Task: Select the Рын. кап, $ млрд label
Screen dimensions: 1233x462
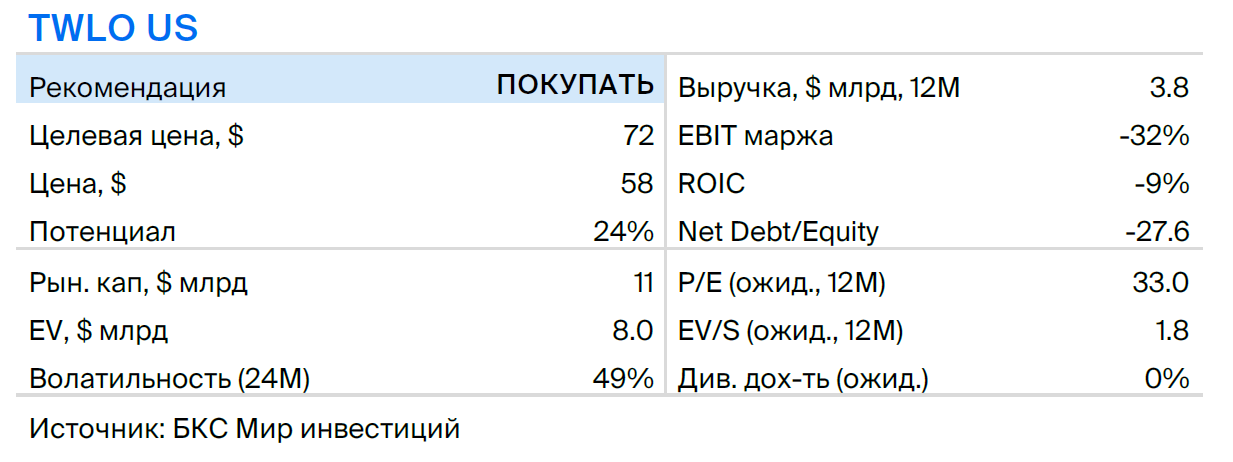Action: [139, 283]
